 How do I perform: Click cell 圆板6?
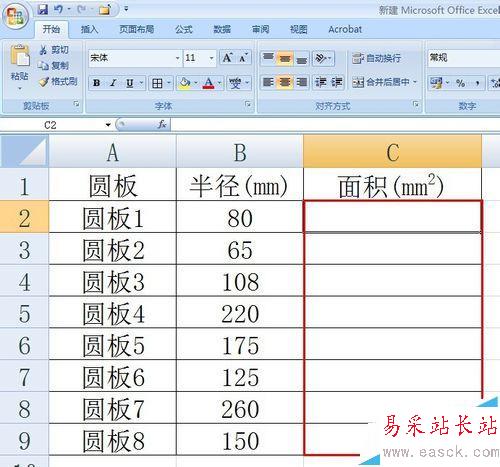113,377
